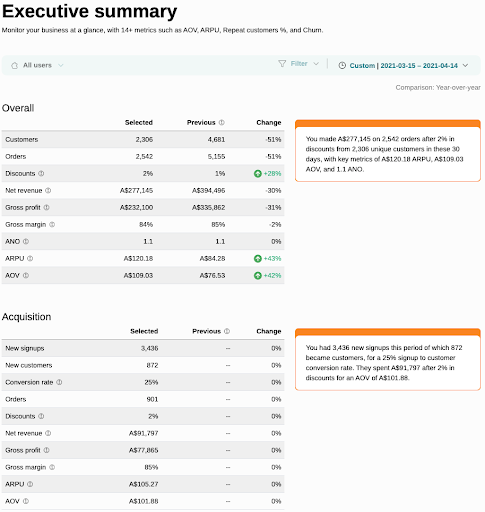Click info icon next to ANO

[x=26, y=241]
